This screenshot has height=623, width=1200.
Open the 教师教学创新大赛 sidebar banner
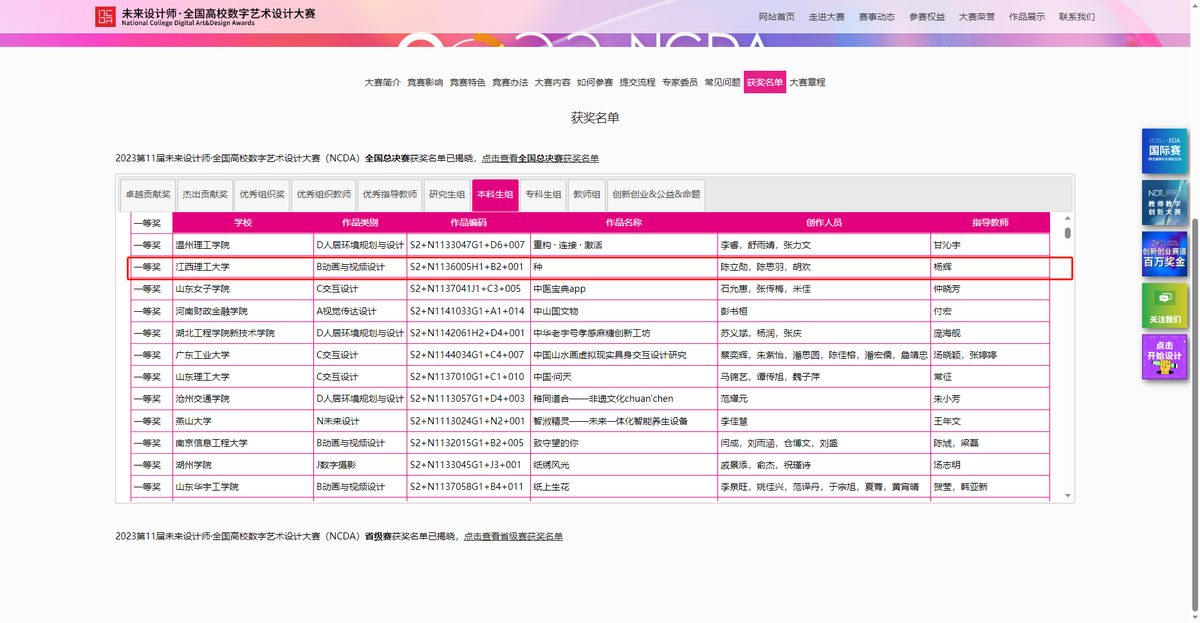click(x=1164, y=202)
